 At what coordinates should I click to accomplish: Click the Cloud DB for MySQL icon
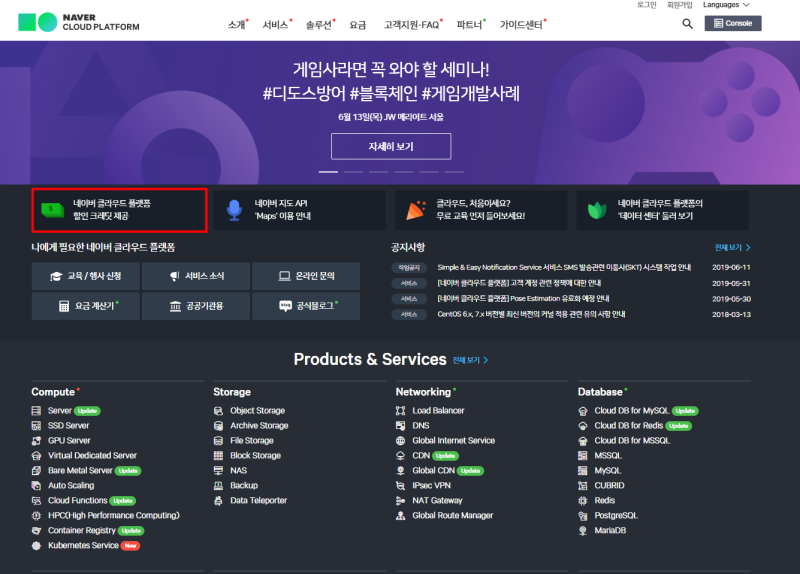[583, 411]
